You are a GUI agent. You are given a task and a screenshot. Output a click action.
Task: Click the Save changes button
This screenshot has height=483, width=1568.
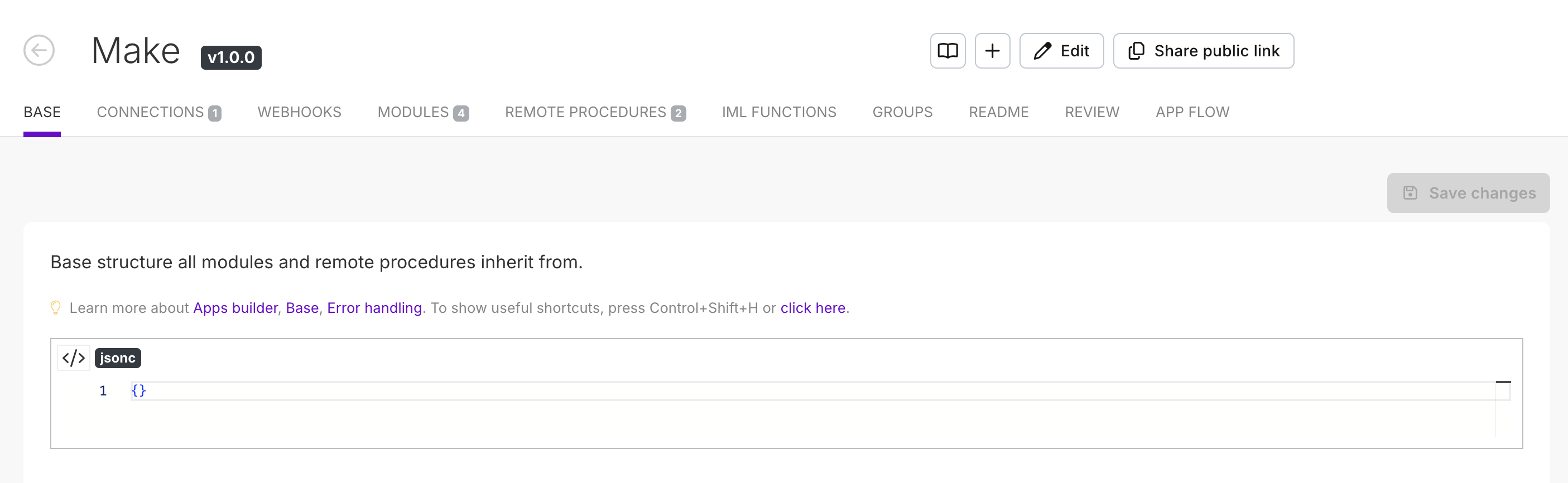point(1468,193)
